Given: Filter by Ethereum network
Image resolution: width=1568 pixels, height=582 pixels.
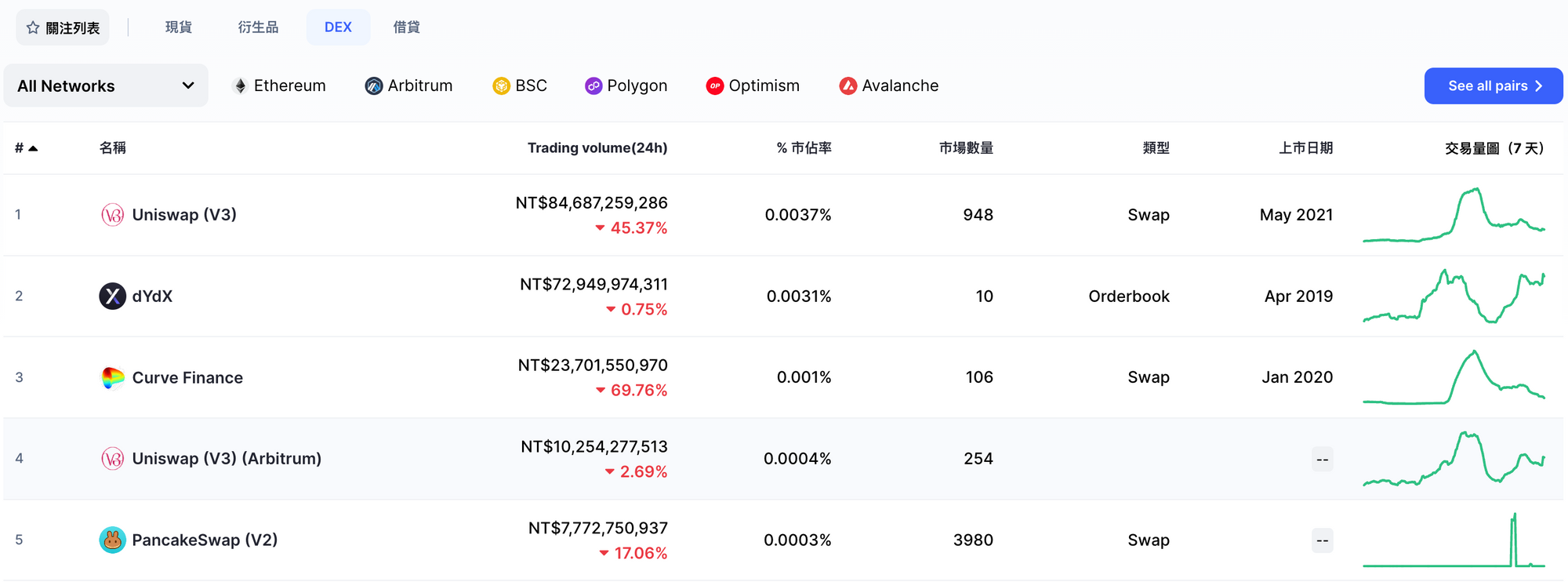Looking at the screenshot, I should click(280, 86).
